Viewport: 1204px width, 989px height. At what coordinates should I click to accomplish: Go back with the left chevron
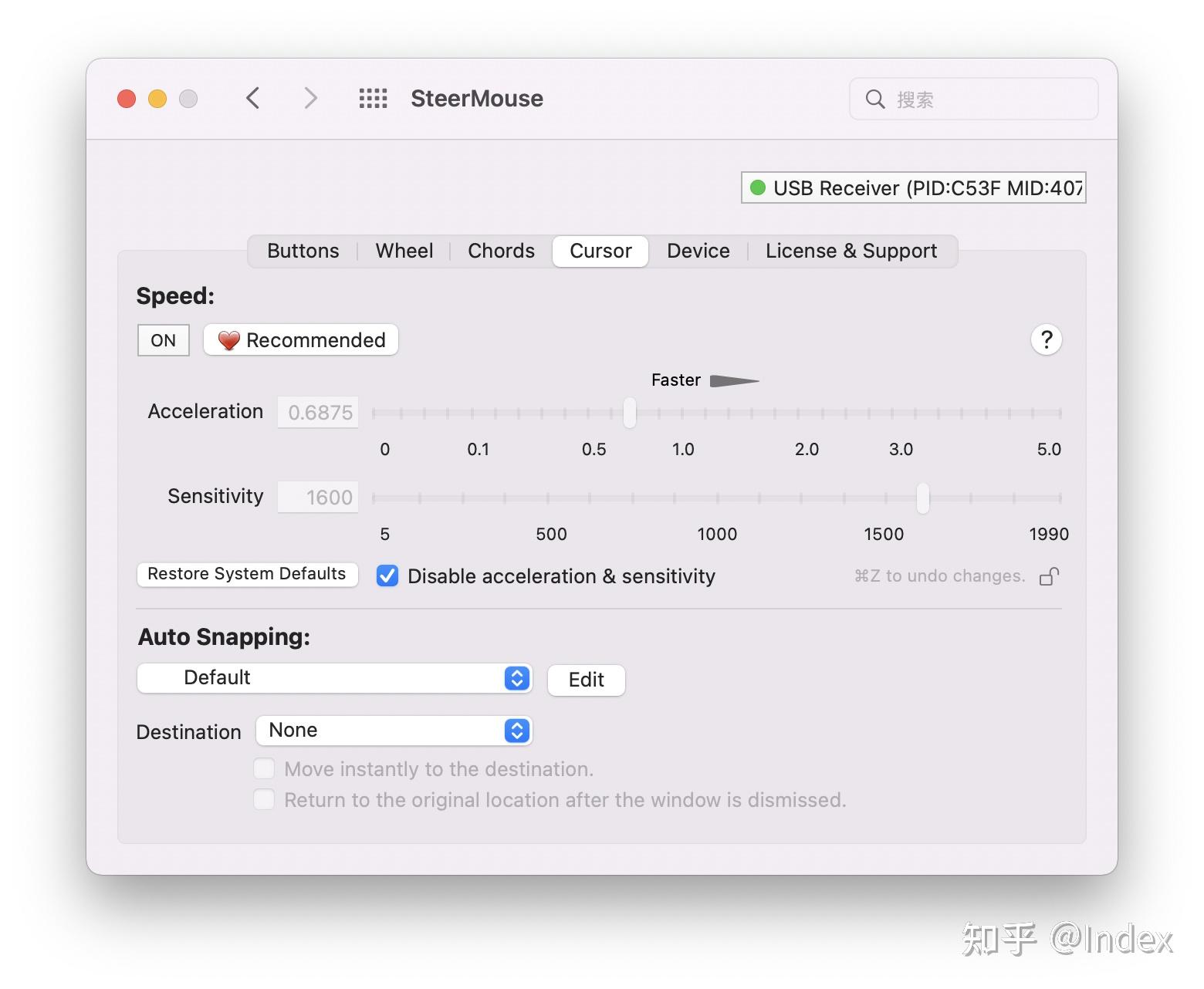[x=253, y=98]
